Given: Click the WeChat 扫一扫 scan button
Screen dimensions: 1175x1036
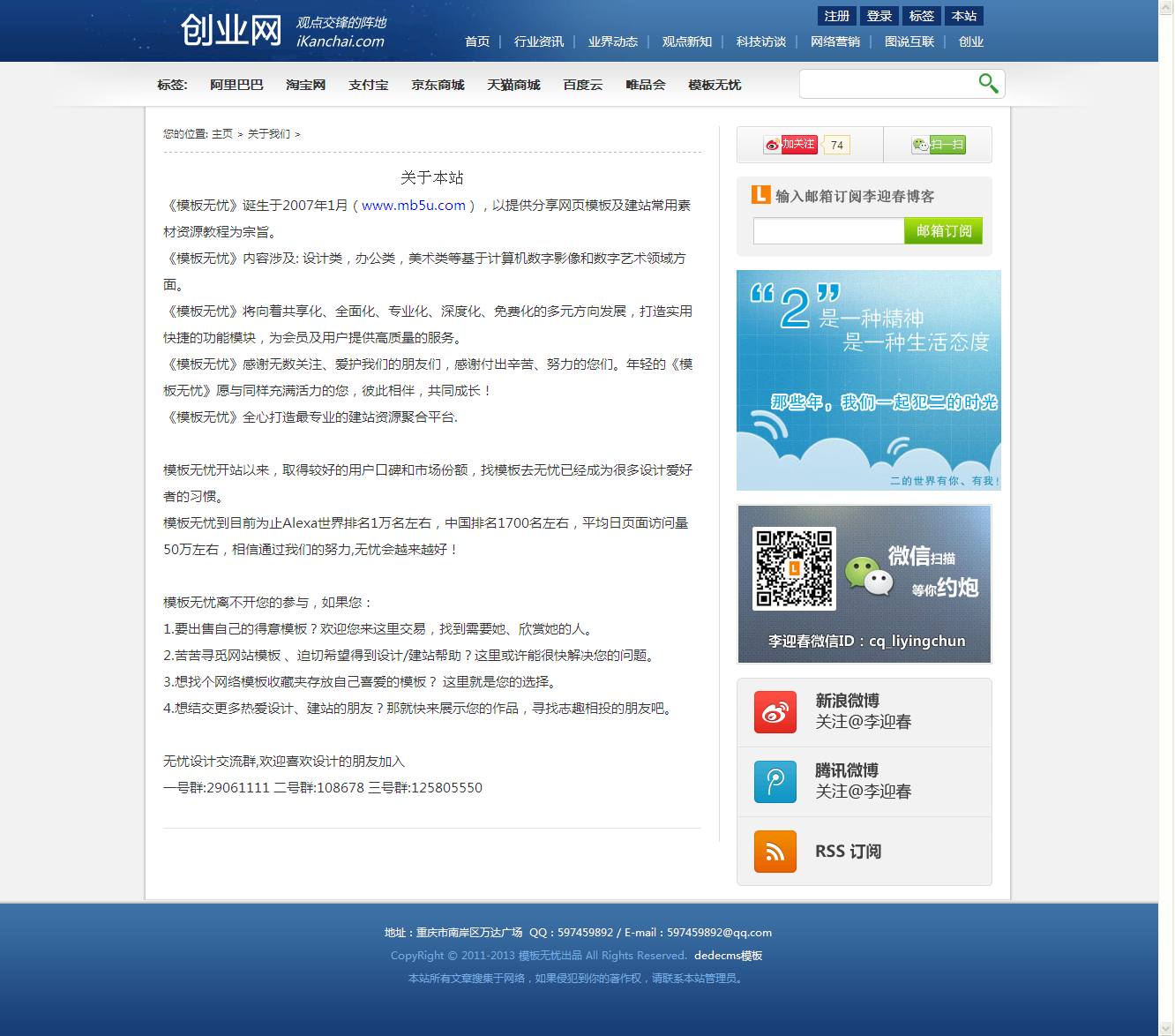Looking at the screenshot, I should pyautogui.click(x=938, y=145).
